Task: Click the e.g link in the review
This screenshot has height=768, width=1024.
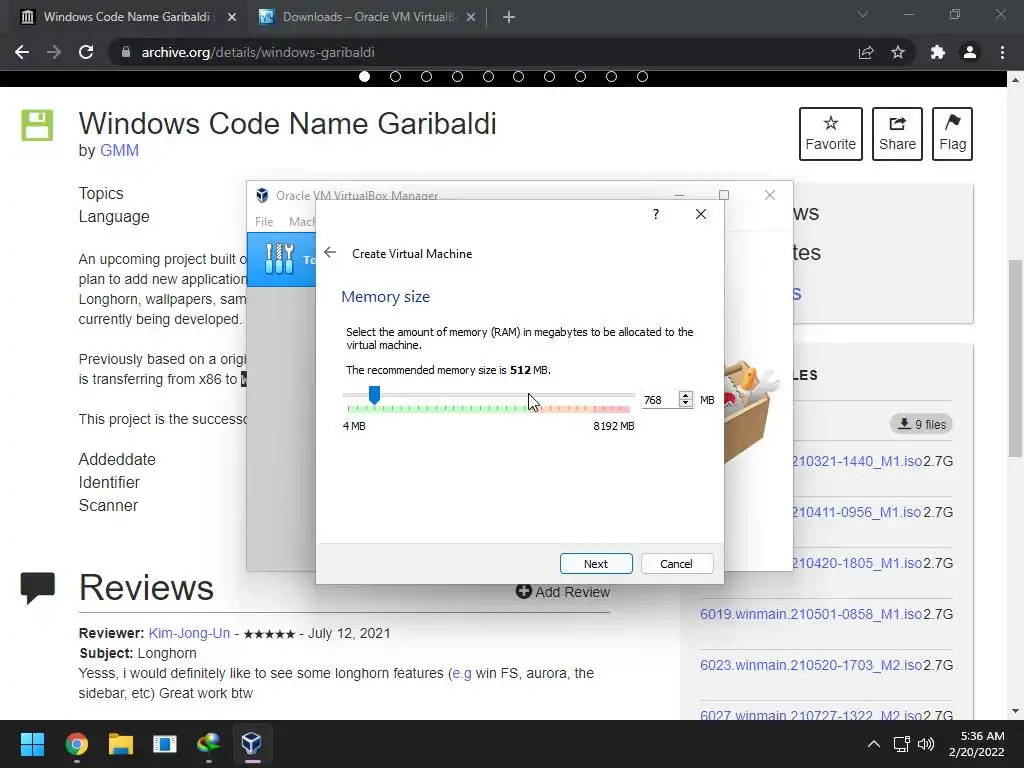Action: pos(461,673)
